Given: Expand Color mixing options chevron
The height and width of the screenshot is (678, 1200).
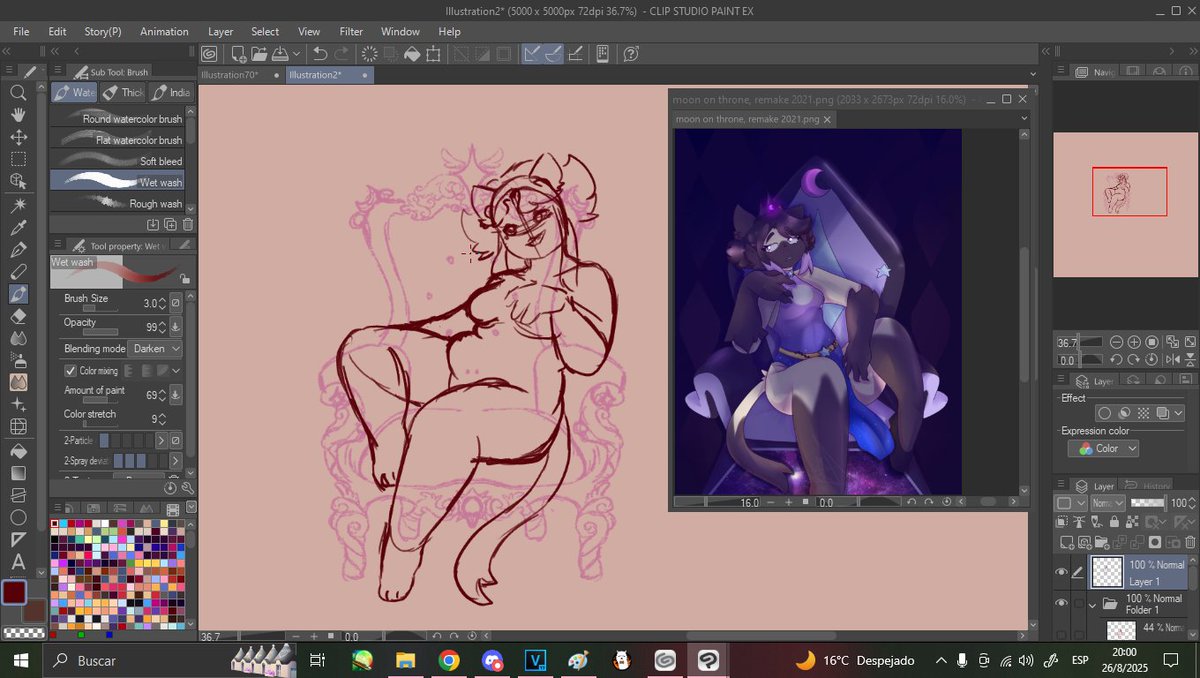Looking at the screenshot, I should click(176, 371).
